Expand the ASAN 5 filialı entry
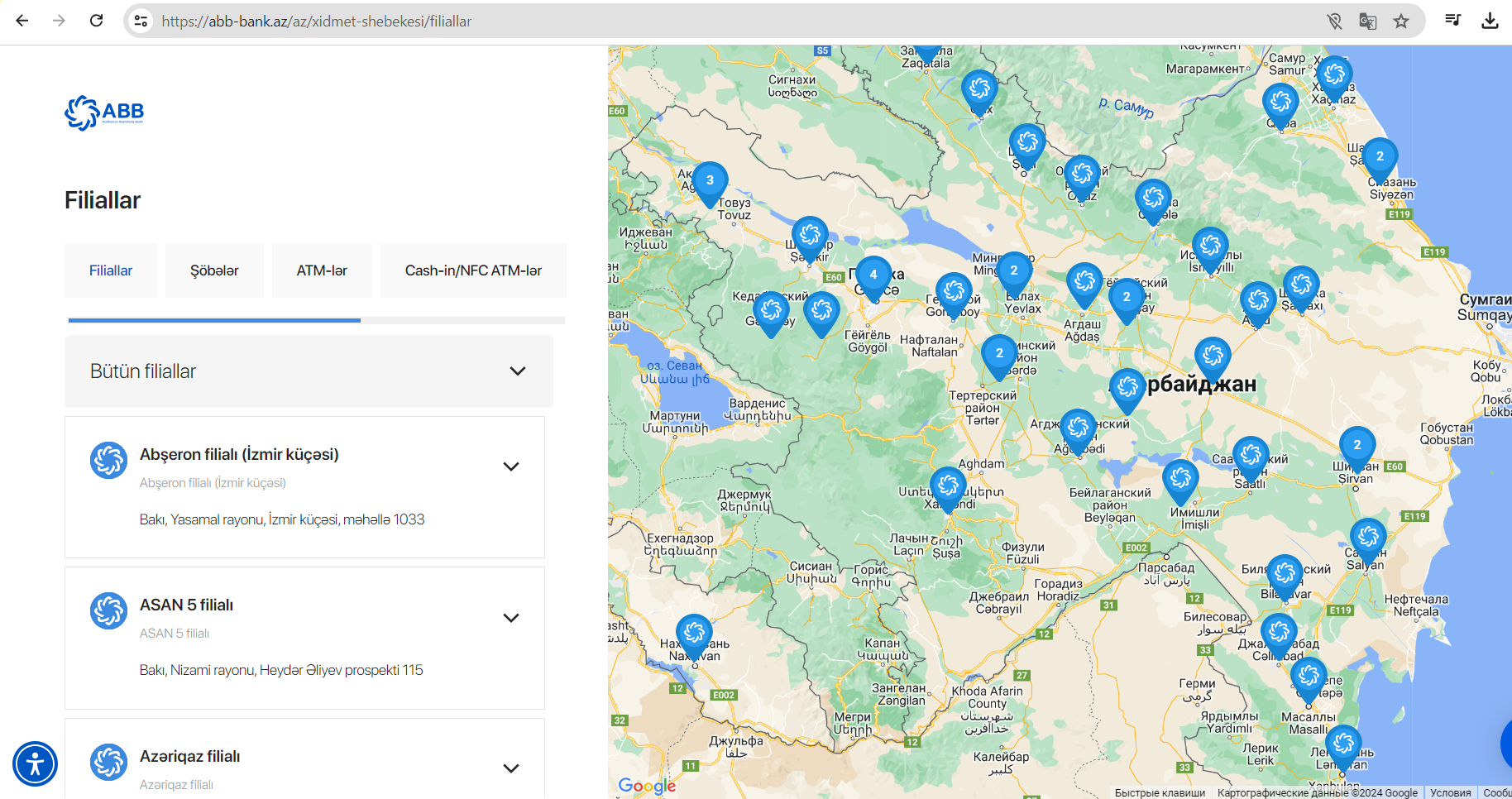The image size is (1512, 799). [511, 618]
